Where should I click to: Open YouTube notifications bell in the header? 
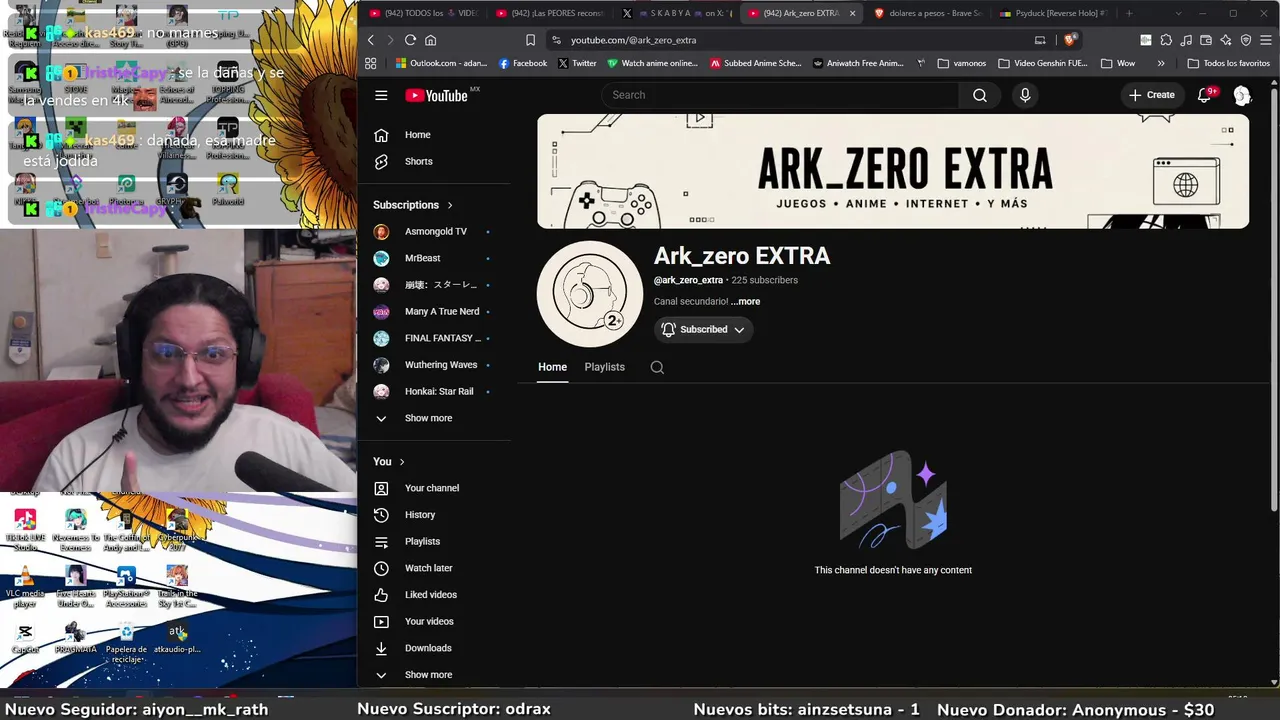click(x=1205, y=95)
